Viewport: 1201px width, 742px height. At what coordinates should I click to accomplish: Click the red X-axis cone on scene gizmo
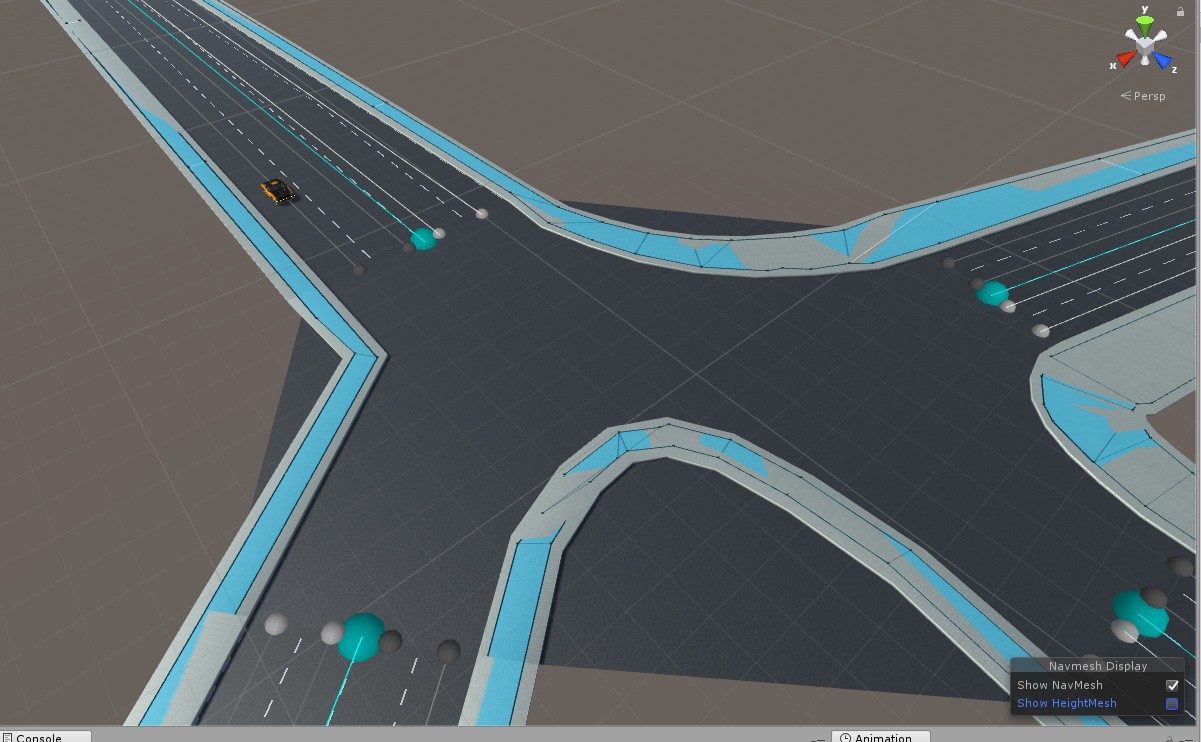click(1125, 59)
